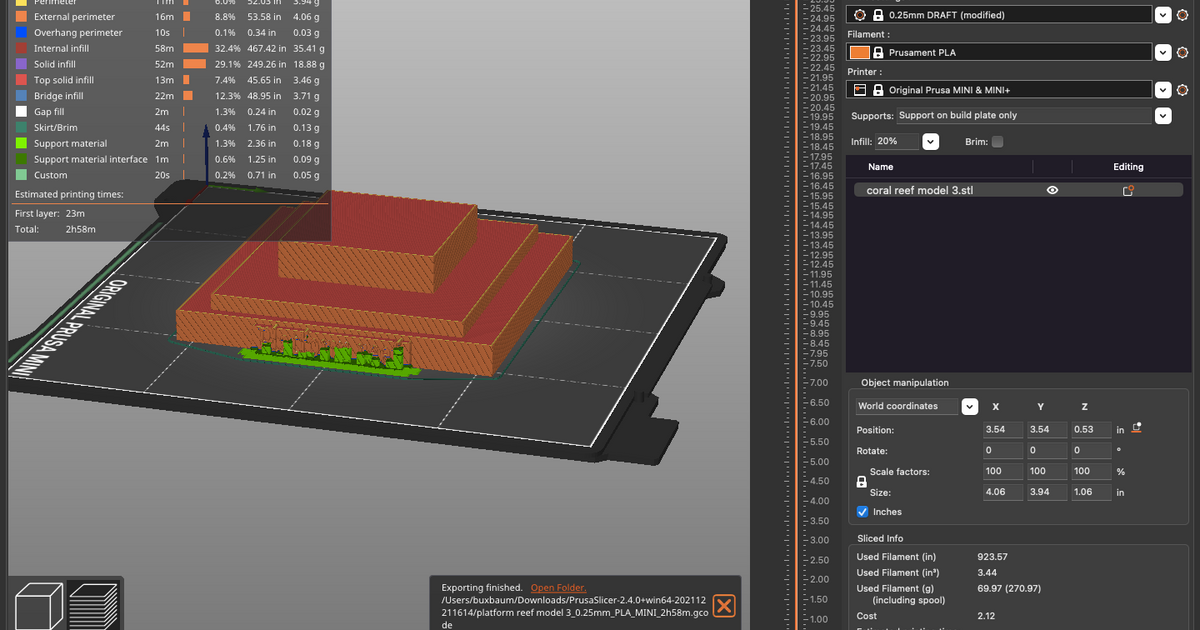Image resolution: width=1200 pixels, height=630 pixels.
Task: Uncheck the Inches checkbox
Action: (x=862, y=511)
